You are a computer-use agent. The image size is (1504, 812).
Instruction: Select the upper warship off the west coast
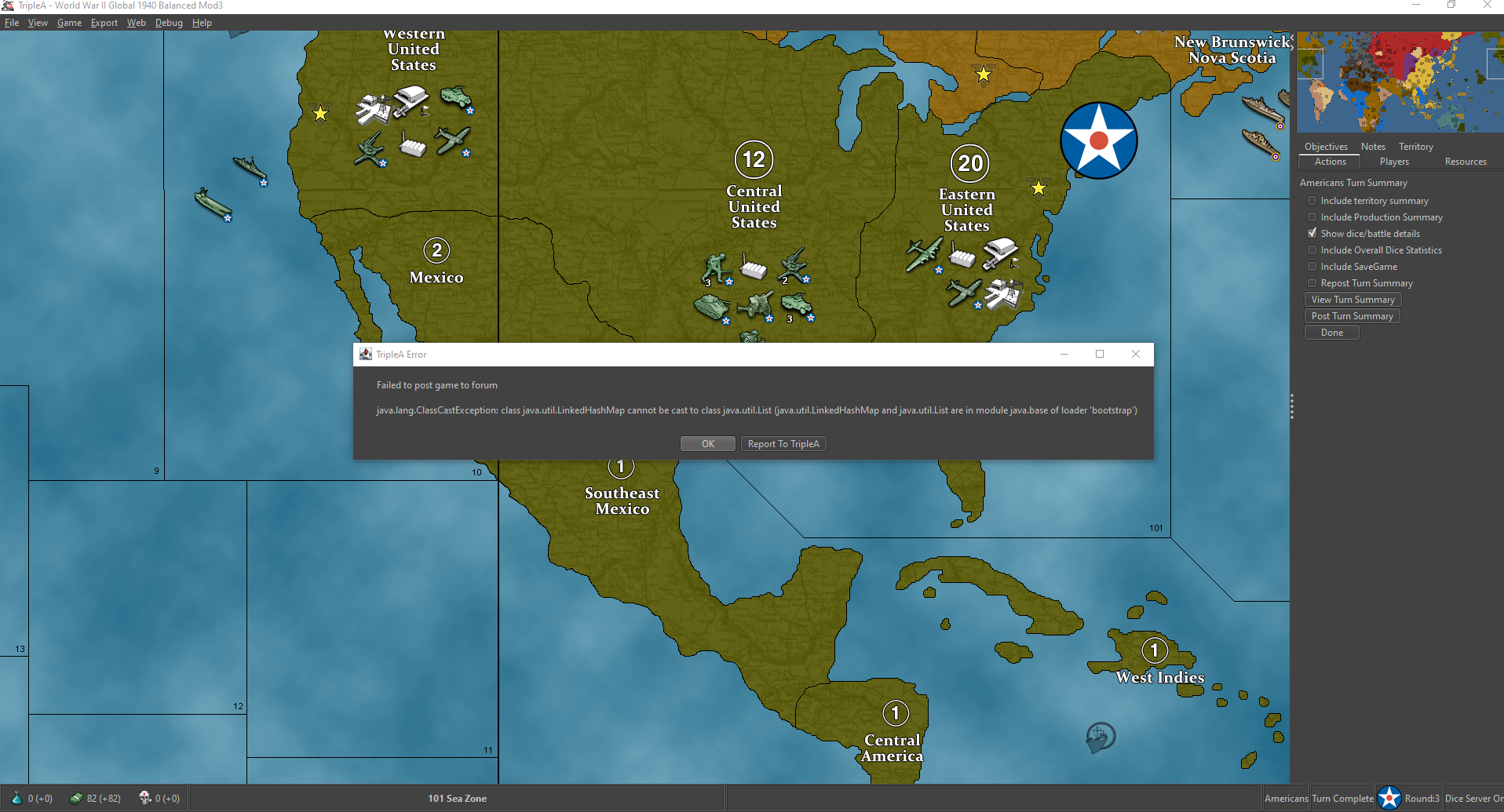(250, 169)
